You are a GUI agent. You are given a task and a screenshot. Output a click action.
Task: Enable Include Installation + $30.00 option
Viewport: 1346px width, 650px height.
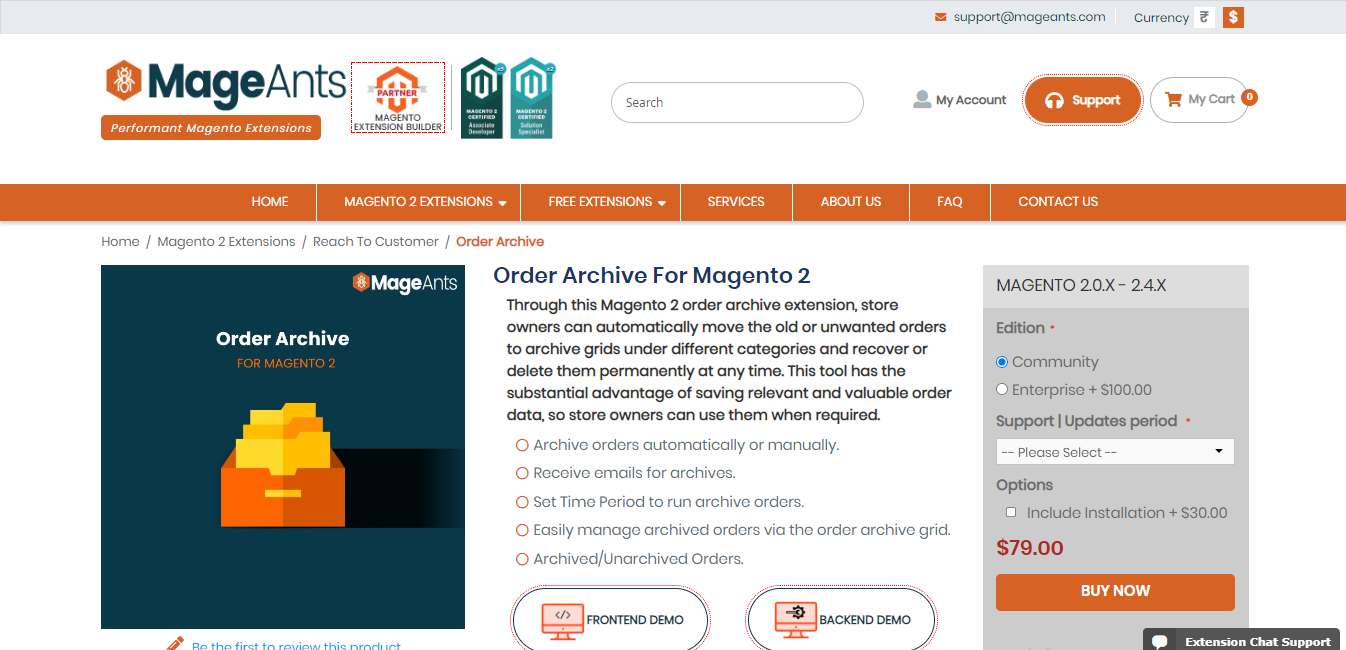[1011, 511]
